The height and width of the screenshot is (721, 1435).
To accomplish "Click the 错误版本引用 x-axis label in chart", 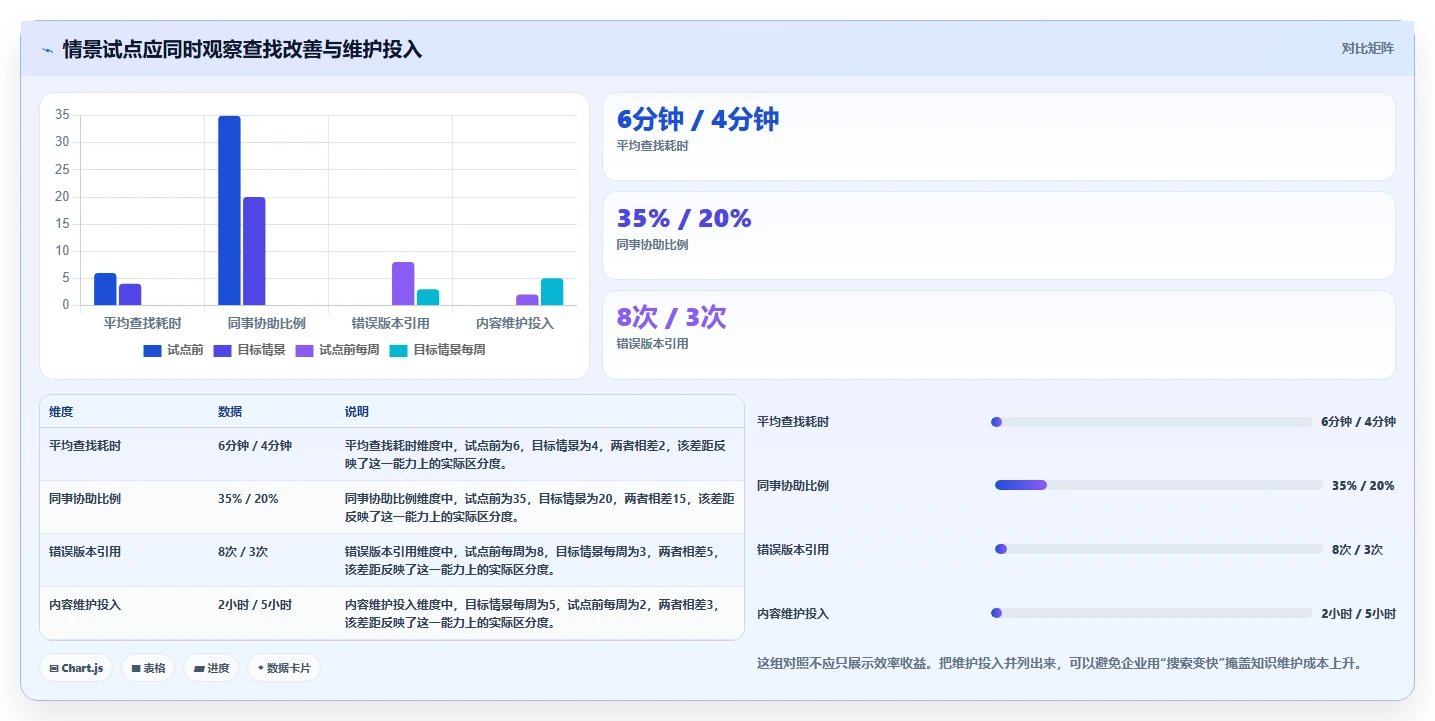I will pyautogui.click(x=390, y=323).
